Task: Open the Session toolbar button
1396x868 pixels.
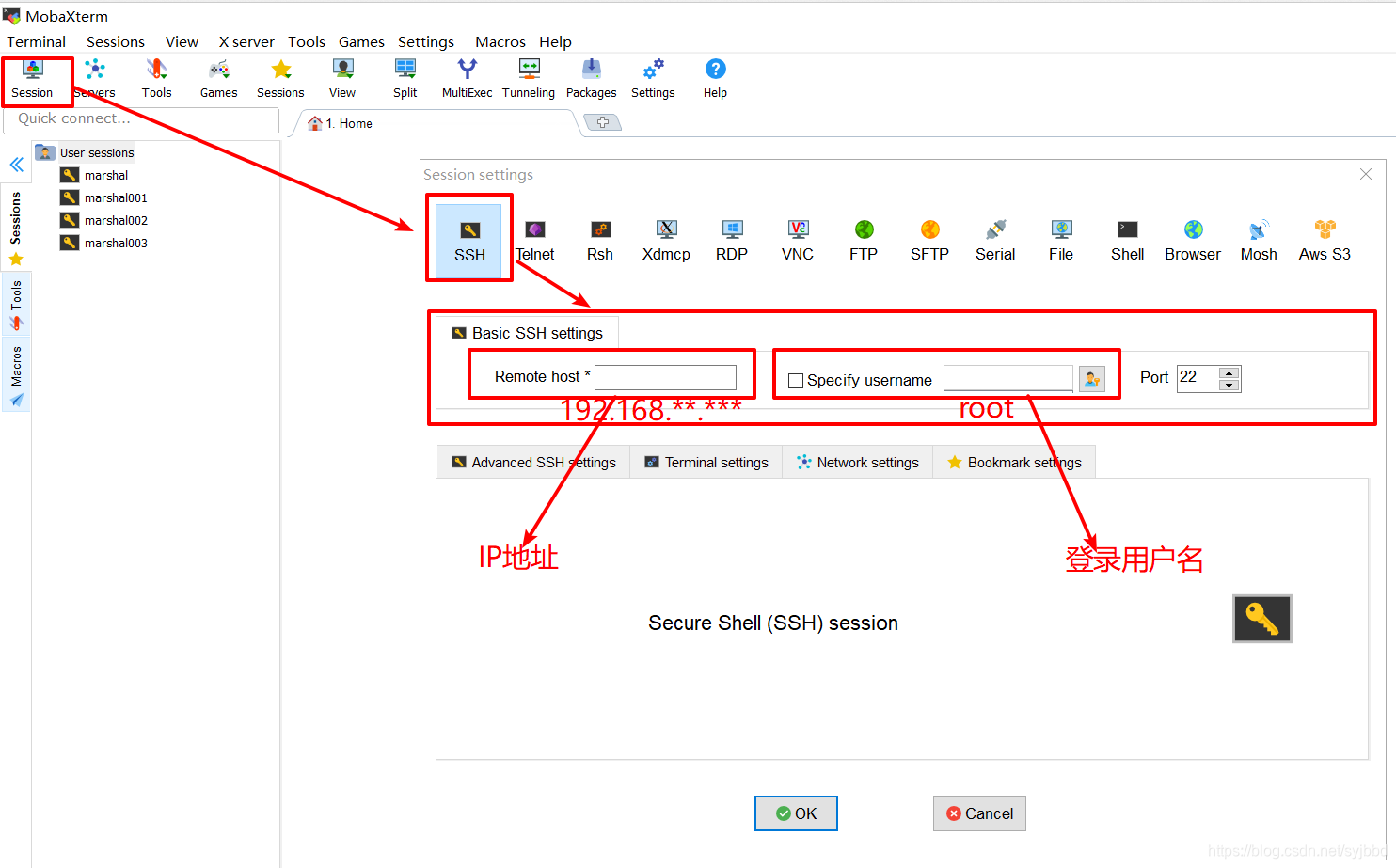Action: coord(33,80)
